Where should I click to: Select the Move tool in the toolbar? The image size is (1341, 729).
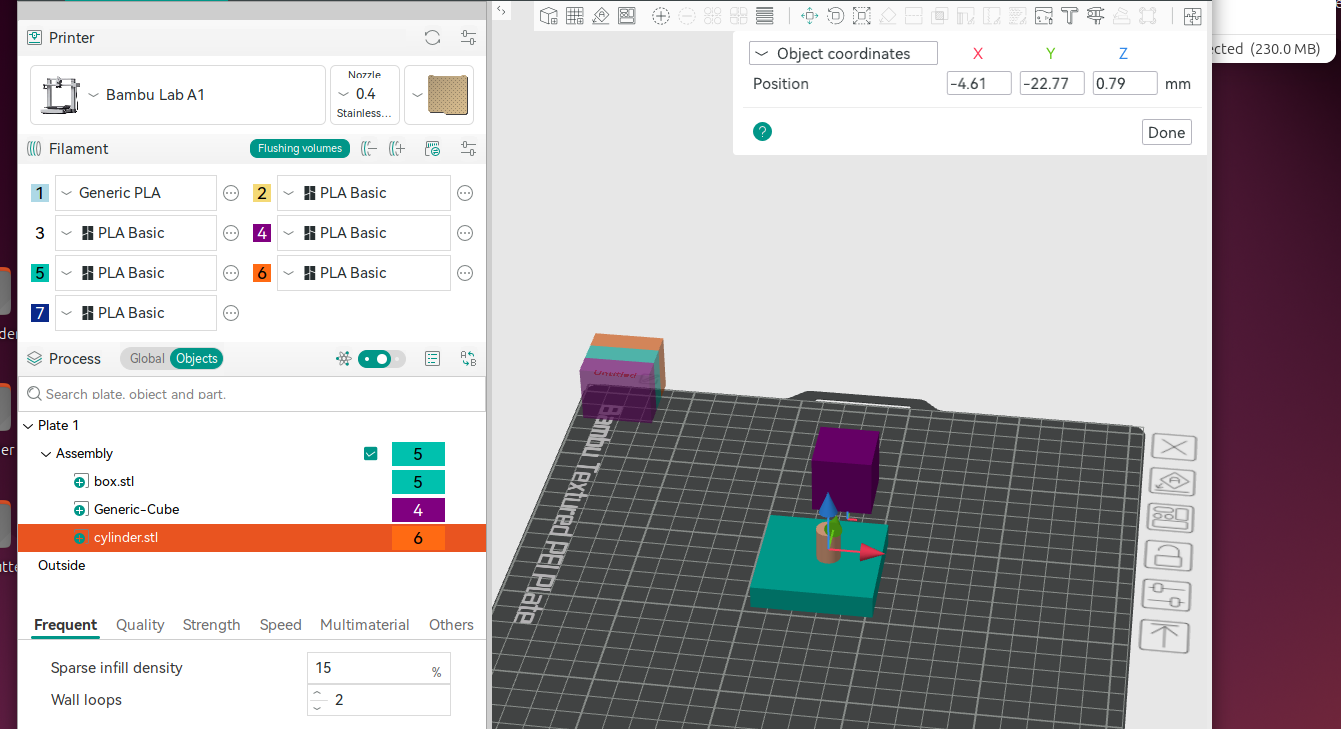point(809,16)
